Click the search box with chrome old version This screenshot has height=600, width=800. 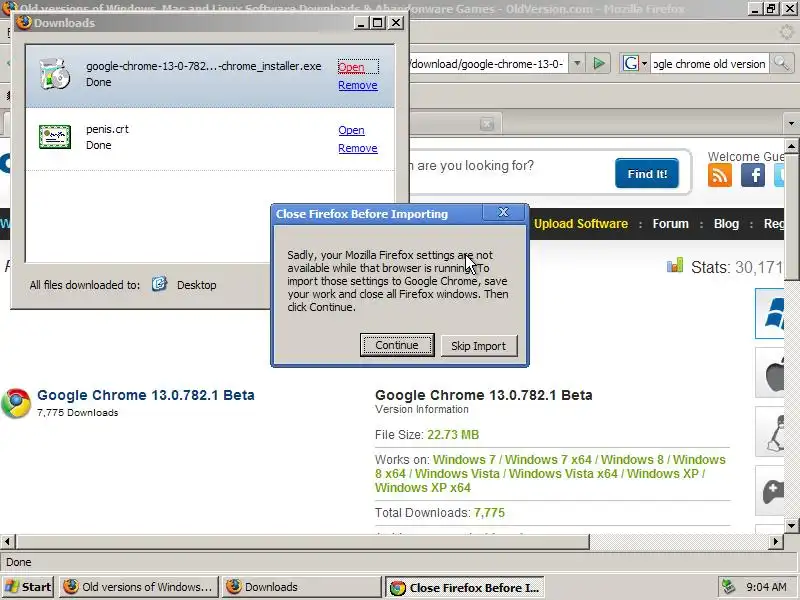click(x=709, y=64)
